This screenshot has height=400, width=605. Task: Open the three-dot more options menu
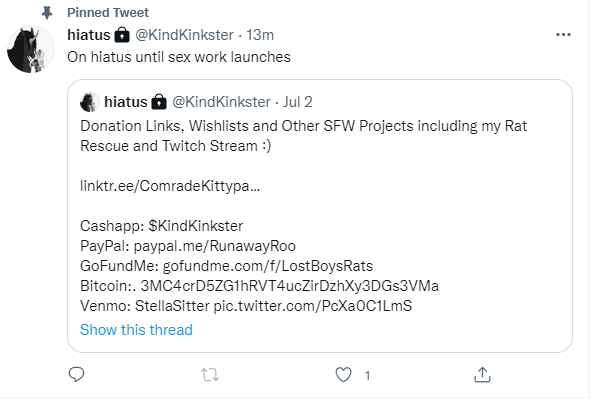(x=563, y=35)
